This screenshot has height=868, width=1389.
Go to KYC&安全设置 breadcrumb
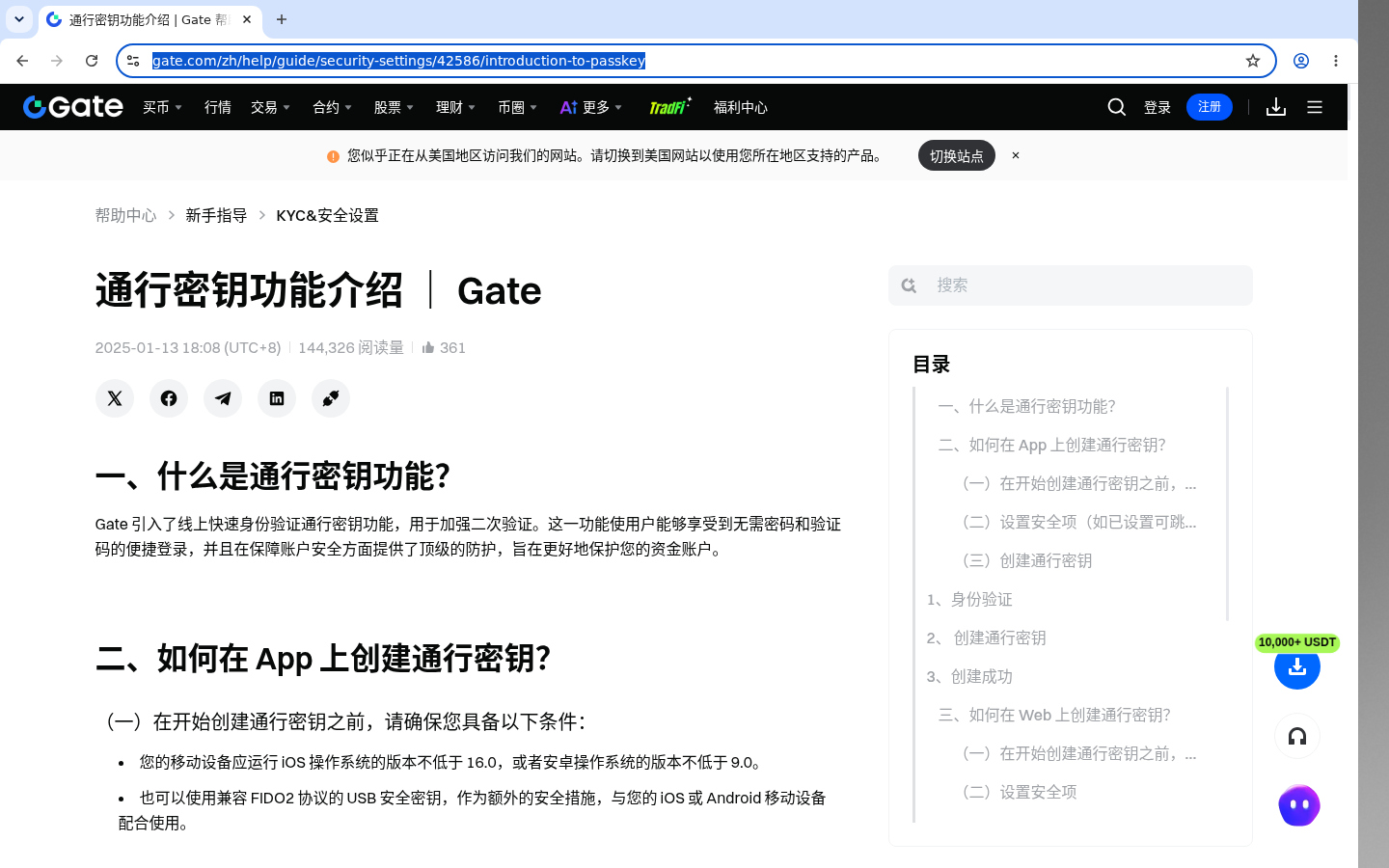tap(327, 215)
